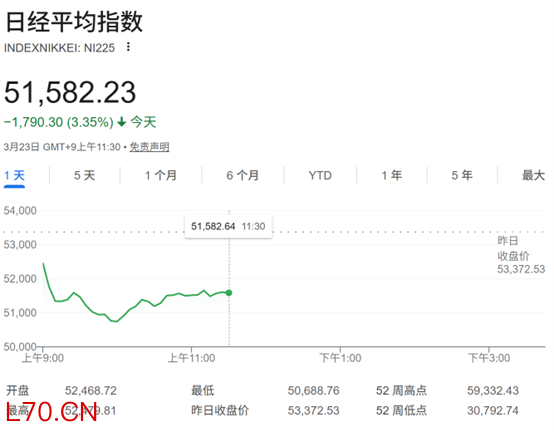Select the 6 个月 range tab
The image size is (554, 432).
243,175
